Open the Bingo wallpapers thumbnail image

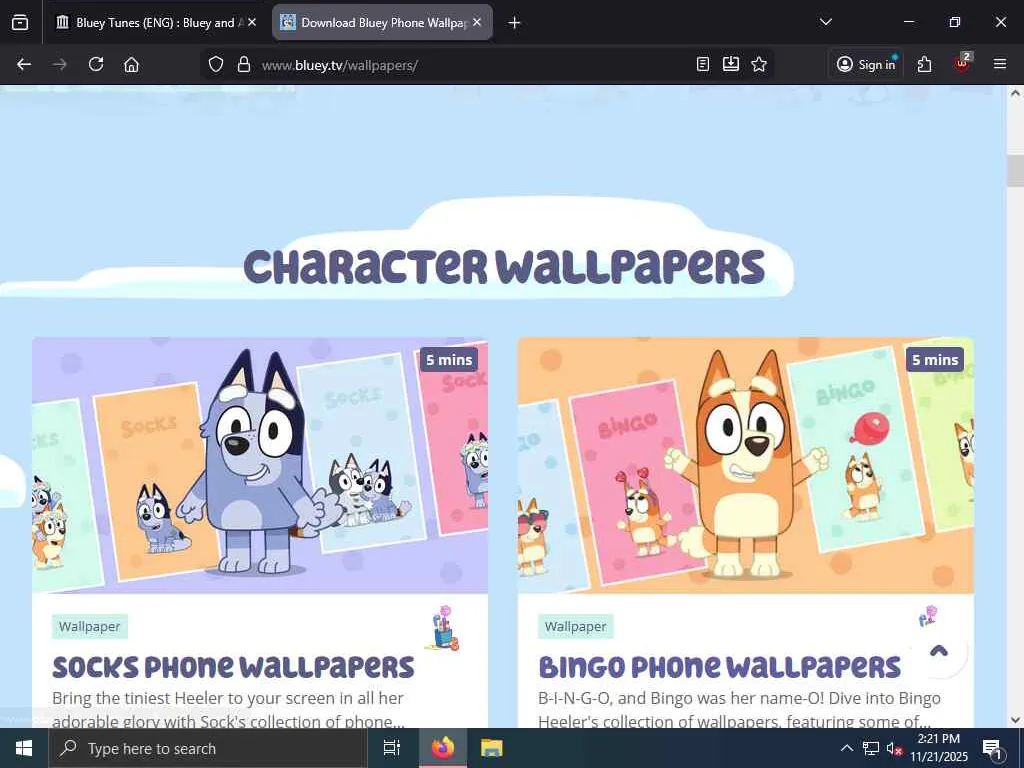click(x=746, y=466)
